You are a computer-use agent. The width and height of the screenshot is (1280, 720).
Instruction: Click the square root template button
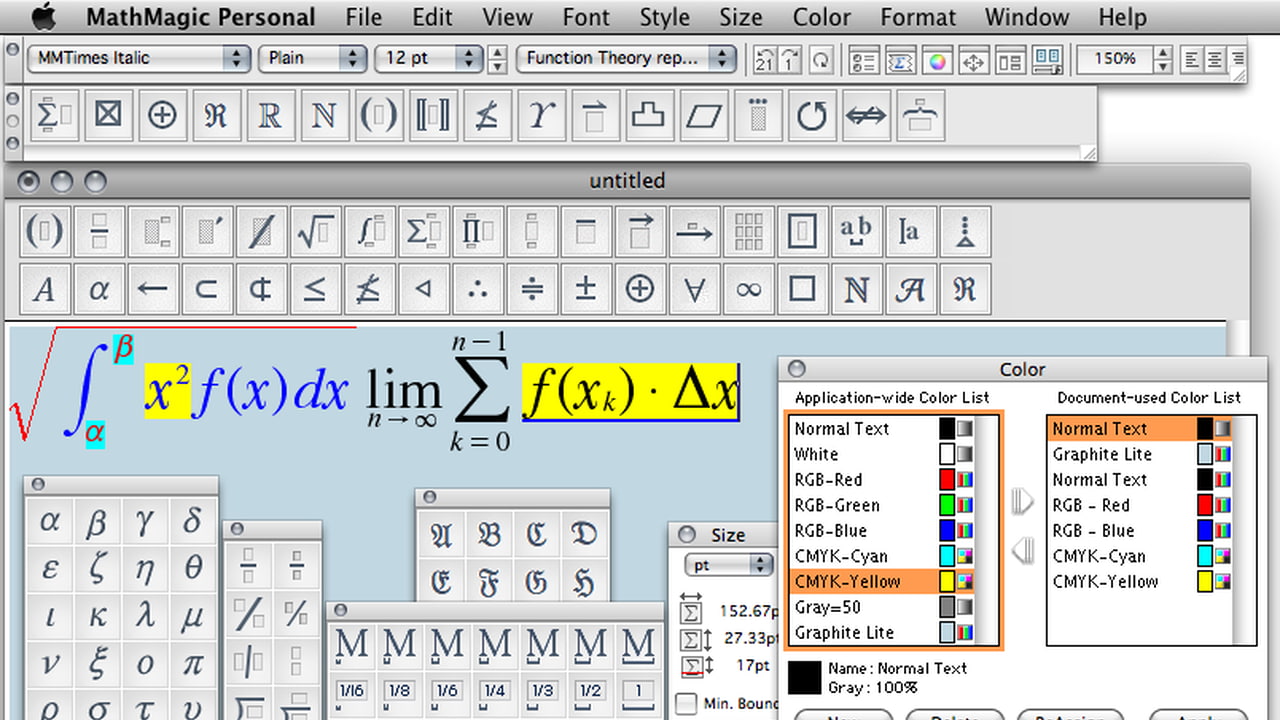click(x=314, y=232)
